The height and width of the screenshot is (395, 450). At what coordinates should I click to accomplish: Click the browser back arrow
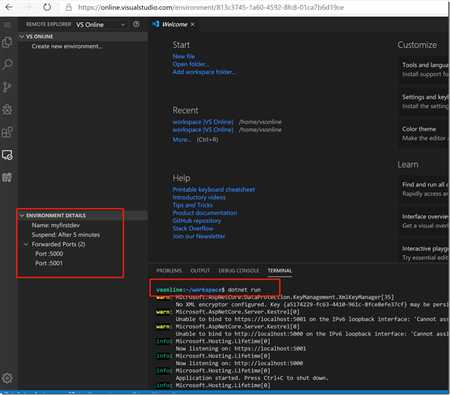pos(9,7)
